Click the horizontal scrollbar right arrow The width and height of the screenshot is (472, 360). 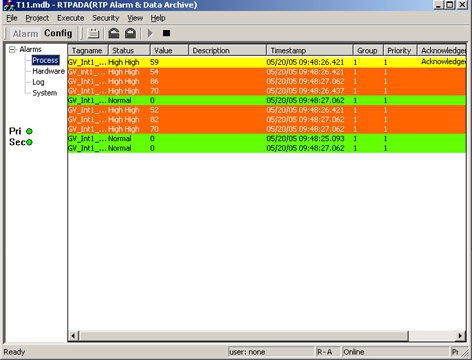pos(461,336)
